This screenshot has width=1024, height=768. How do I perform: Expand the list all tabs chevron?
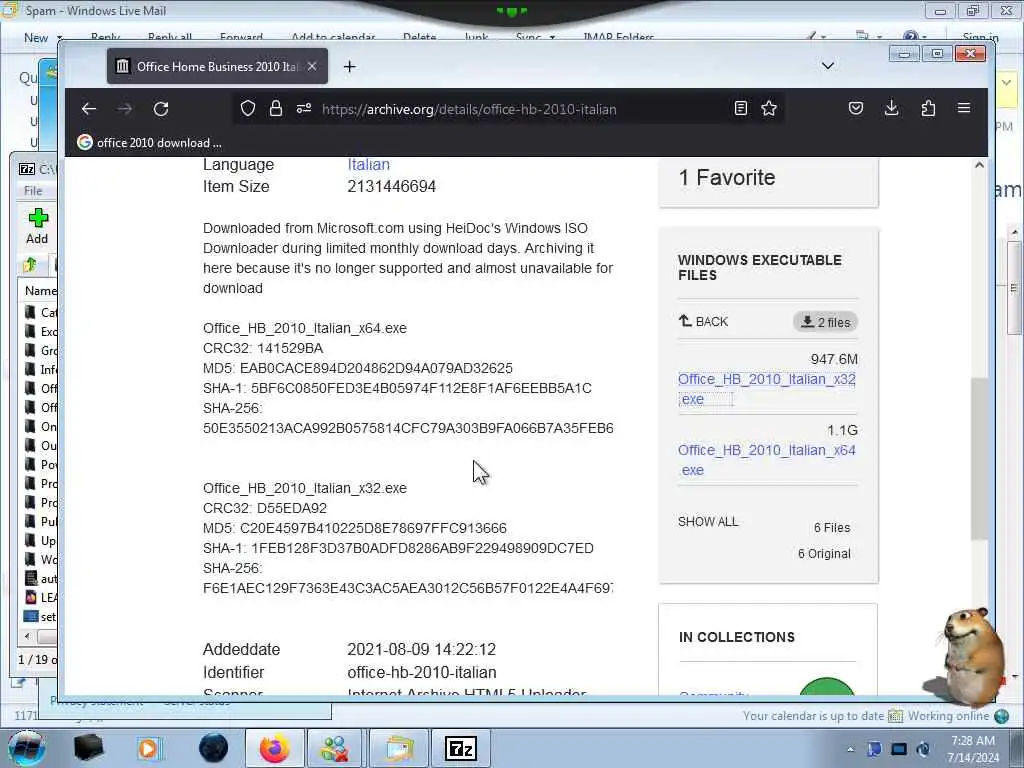click(x=827, y=66)
